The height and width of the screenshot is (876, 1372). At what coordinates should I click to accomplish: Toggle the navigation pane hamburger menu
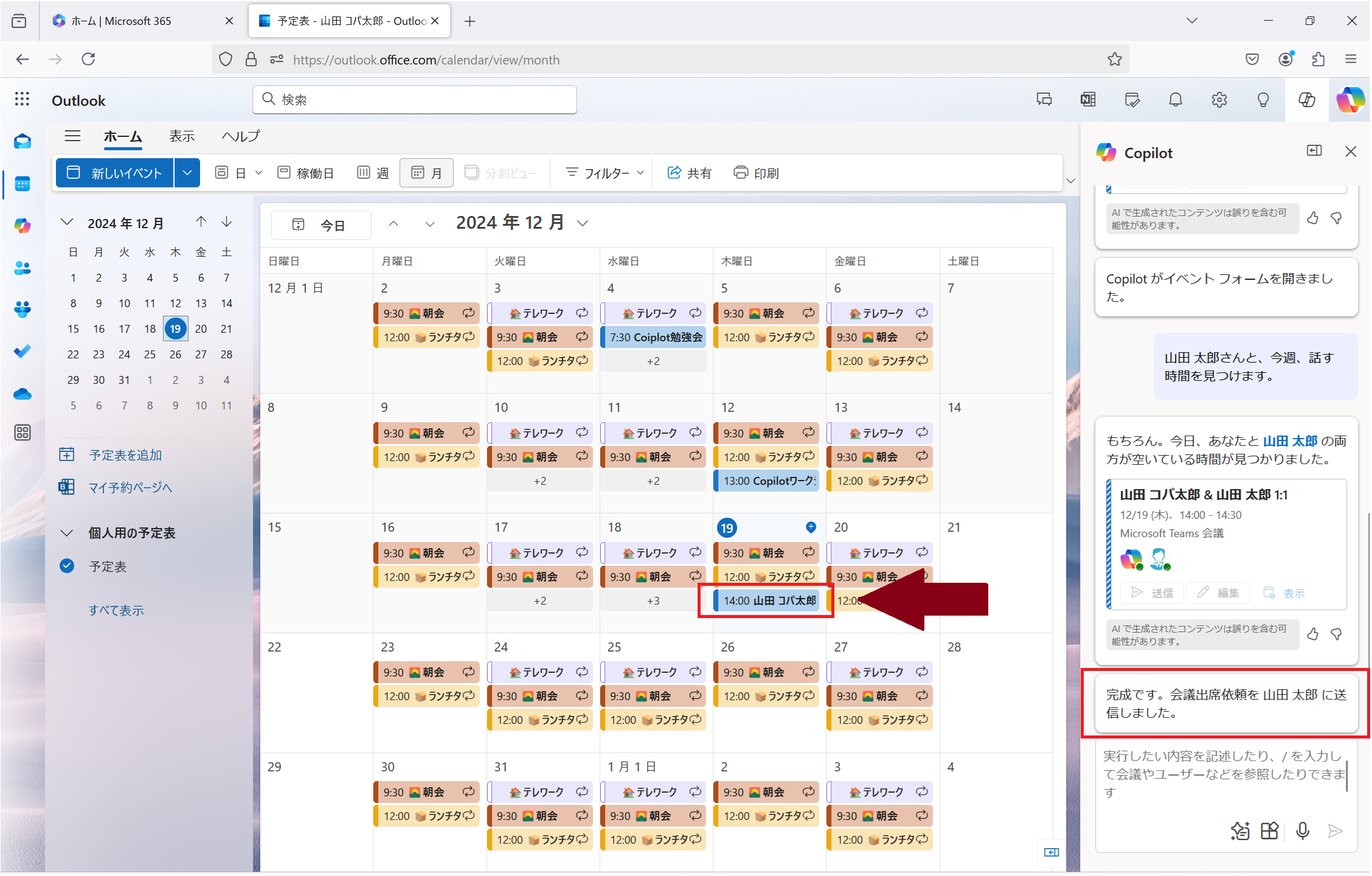click(x=72, y=136)
